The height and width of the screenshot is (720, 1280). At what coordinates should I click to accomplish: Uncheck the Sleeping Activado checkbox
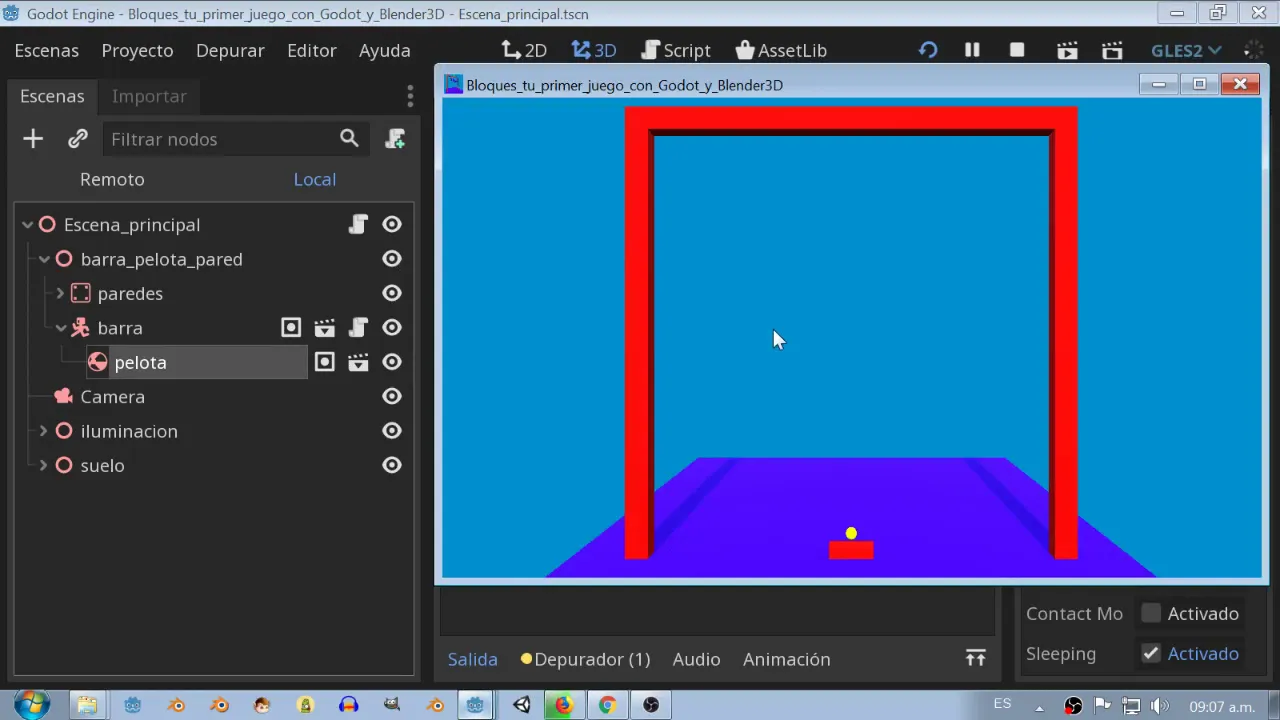point(1151,653)
